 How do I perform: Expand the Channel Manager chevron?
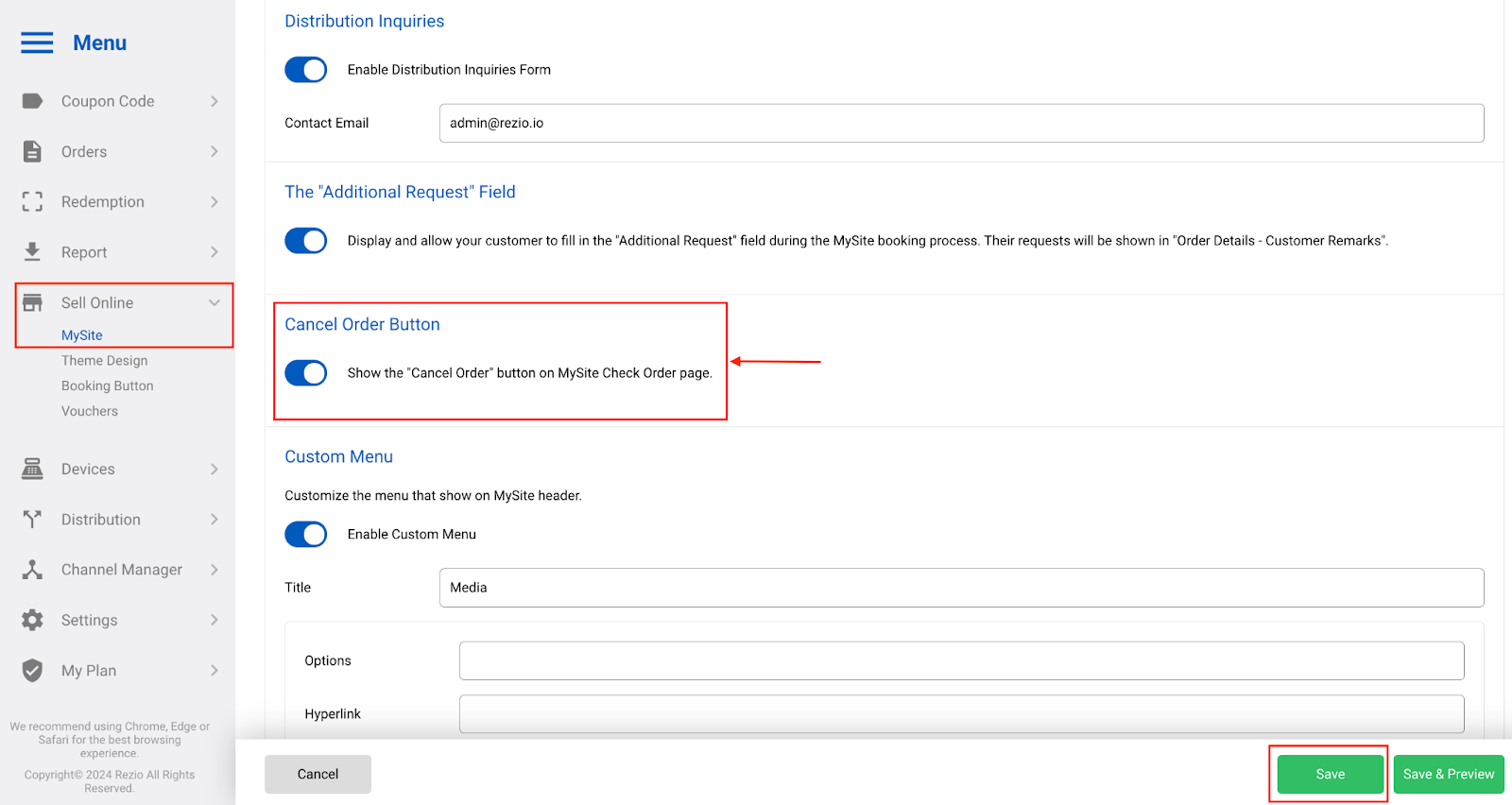tap(215, 569)
